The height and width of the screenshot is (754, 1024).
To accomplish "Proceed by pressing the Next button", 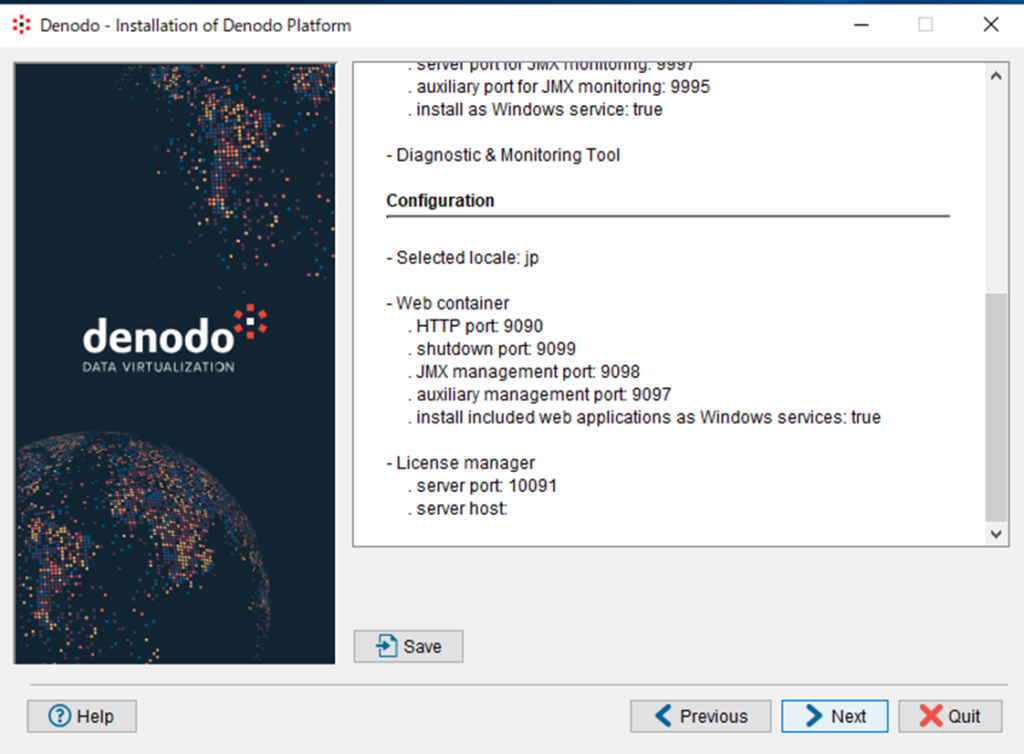I will pyautogui.click(x=835, y=716).
